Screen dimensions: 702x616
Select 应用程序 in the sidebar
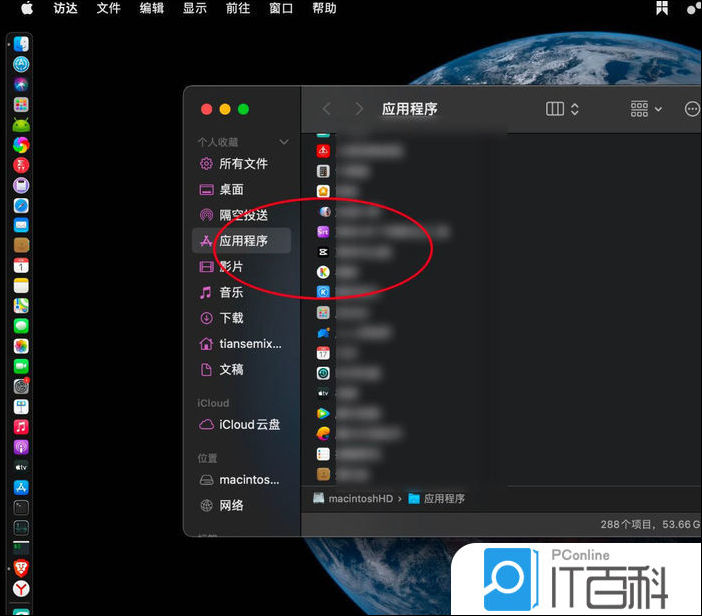coord(242,241)
